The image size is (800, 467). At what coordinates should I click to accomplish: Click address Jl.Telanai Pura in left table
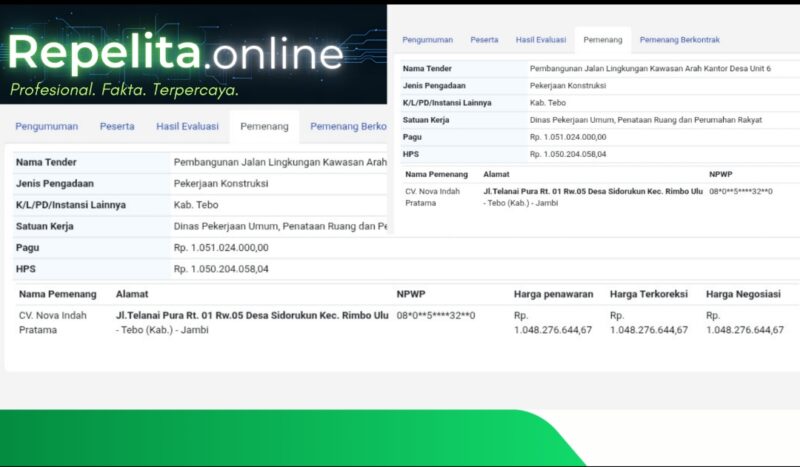point(252,323)
